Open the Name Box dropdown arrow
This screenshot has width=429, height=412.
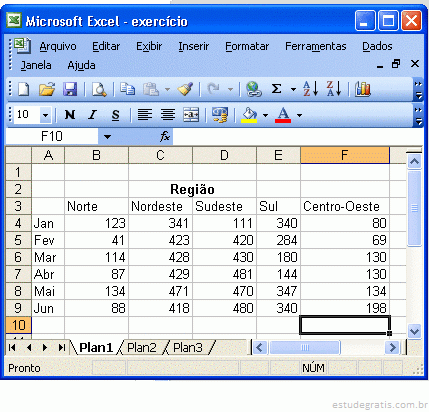(107, 137)
